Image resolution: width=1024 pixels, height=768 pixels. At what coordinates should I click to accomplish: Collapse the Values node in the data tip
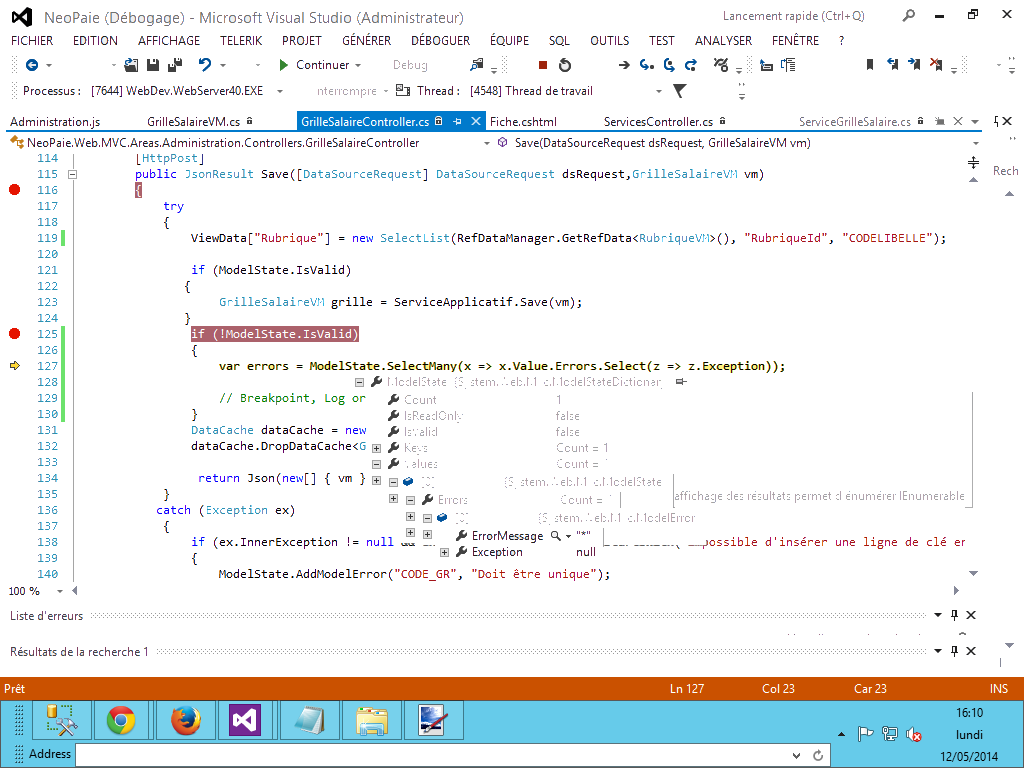coord(377,464)
